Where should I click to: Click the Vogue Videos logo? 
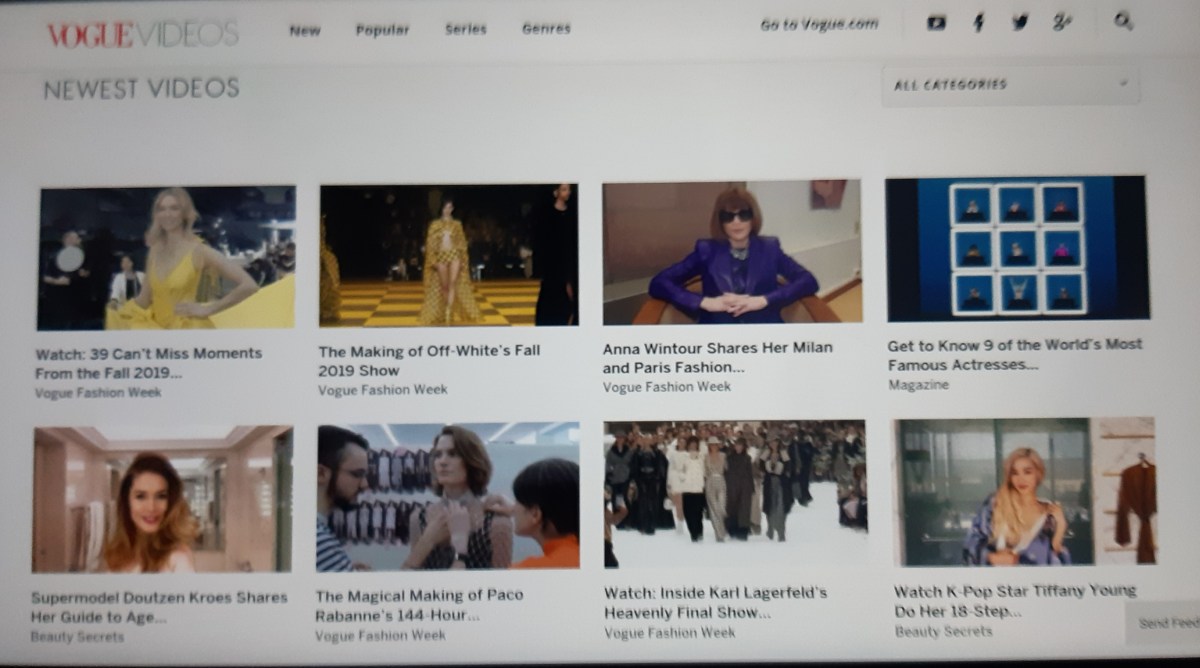(x=142, y=34)
